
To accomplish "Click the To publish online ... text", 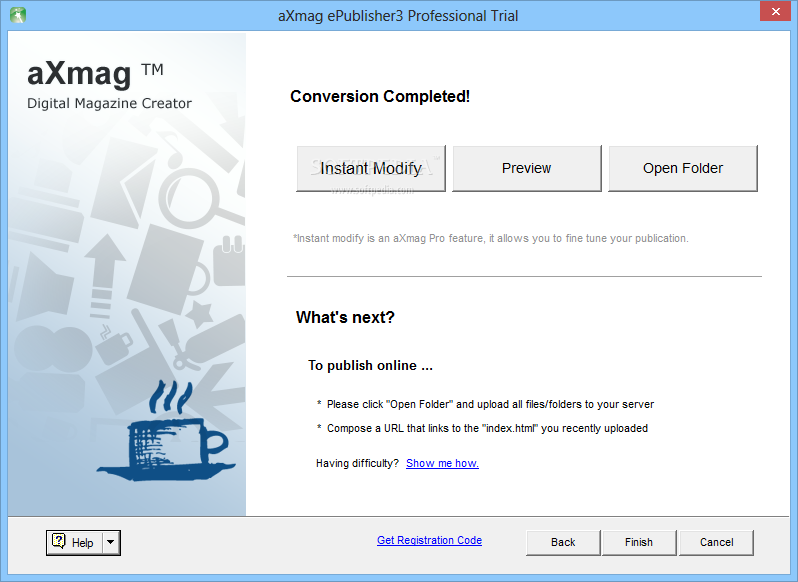I will coord(370,365).
